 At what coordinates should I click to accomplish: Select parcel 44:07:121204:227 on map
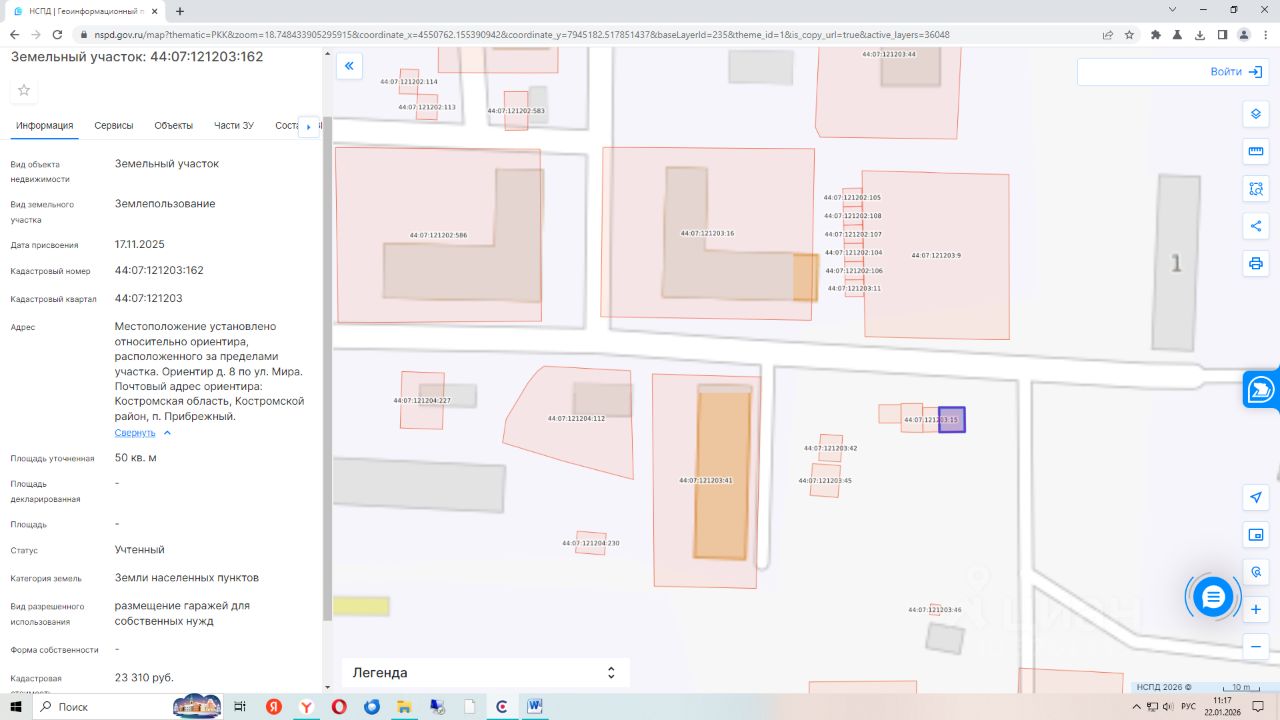422,400
